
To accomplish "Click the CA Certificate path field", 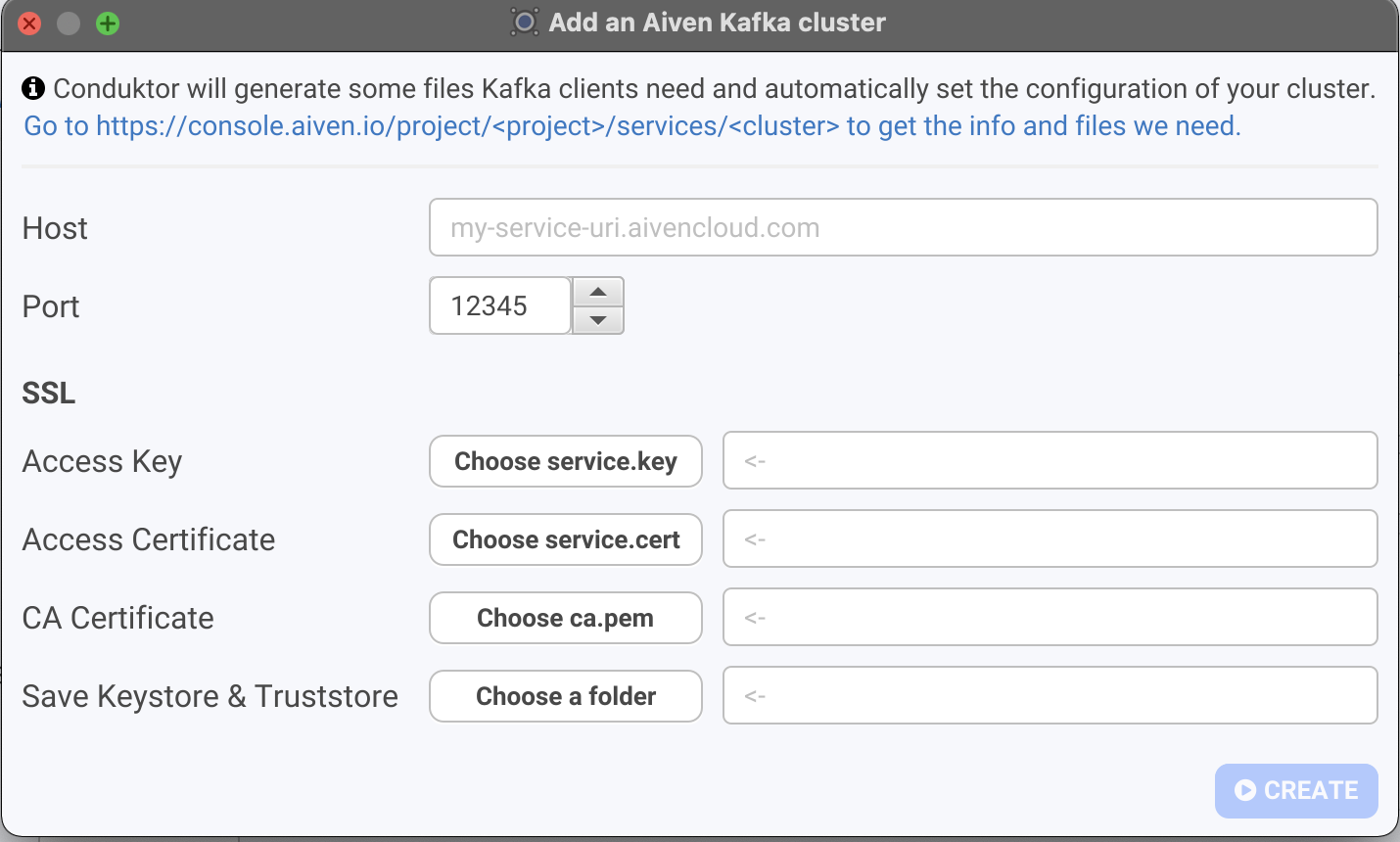I will pyautogui.click(x=1050, y=617).
